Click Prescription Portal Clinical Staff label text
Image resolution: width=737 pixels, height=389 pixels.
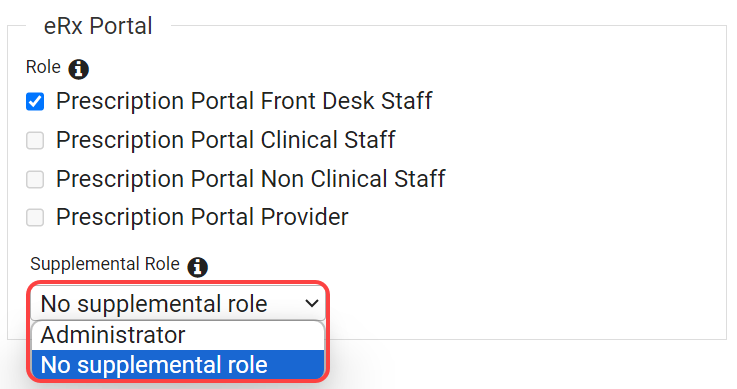(x=226, y=140)
